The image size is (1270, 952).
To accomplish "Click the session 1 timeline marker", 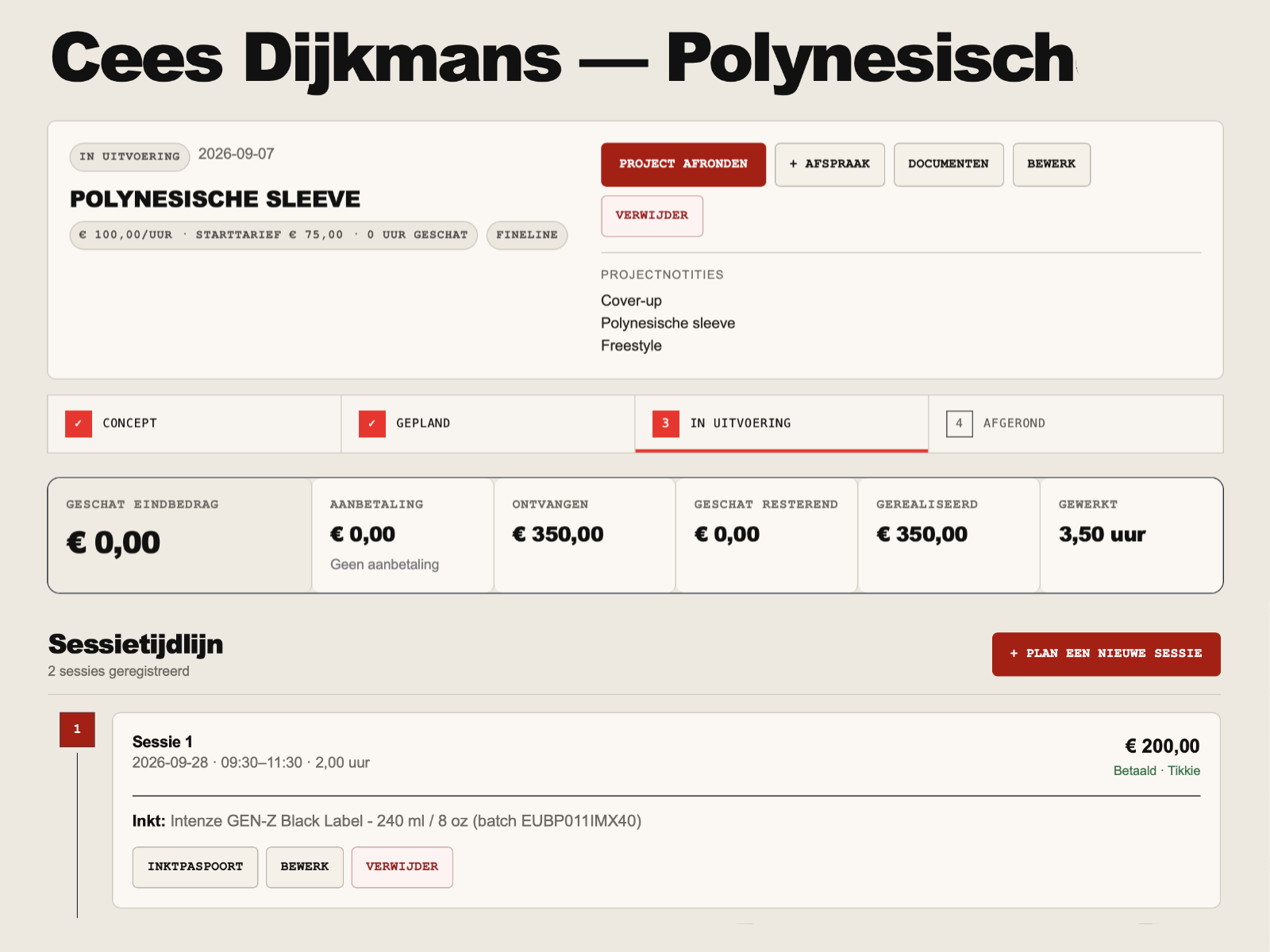I will [77, 729].
